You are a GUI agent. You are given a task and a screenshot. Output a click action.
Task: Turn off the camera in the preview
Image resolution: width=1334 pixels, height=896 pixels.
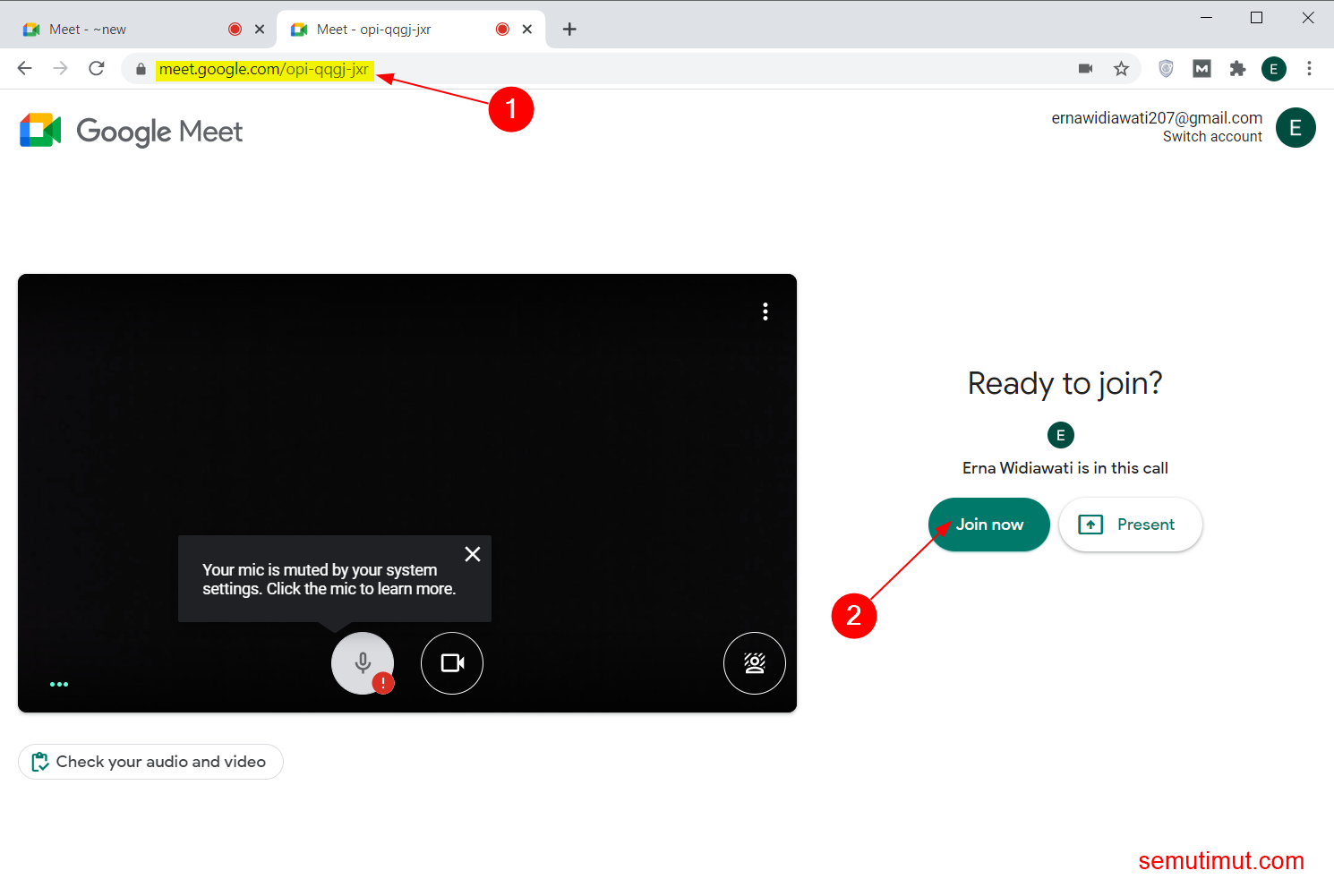coord(451,663)
